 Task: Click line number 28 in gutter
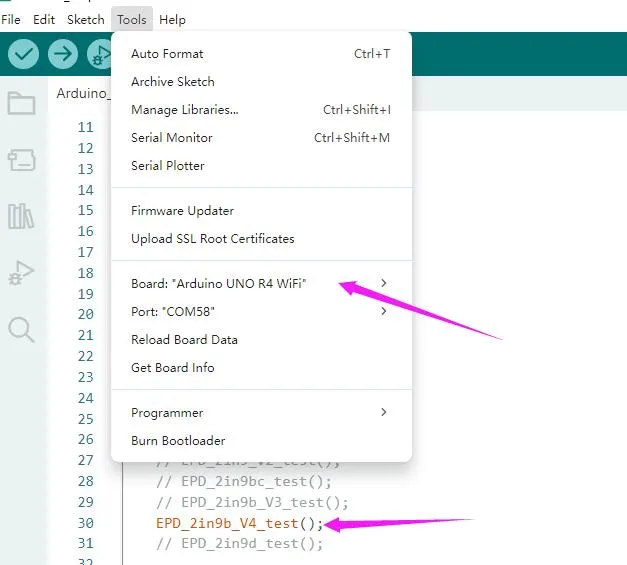coord(86,481)
